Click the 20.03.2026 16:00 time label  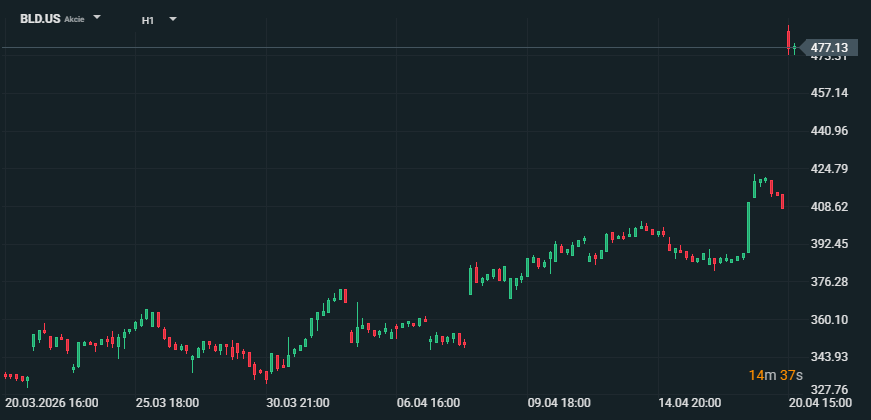[x=51, y=403]
